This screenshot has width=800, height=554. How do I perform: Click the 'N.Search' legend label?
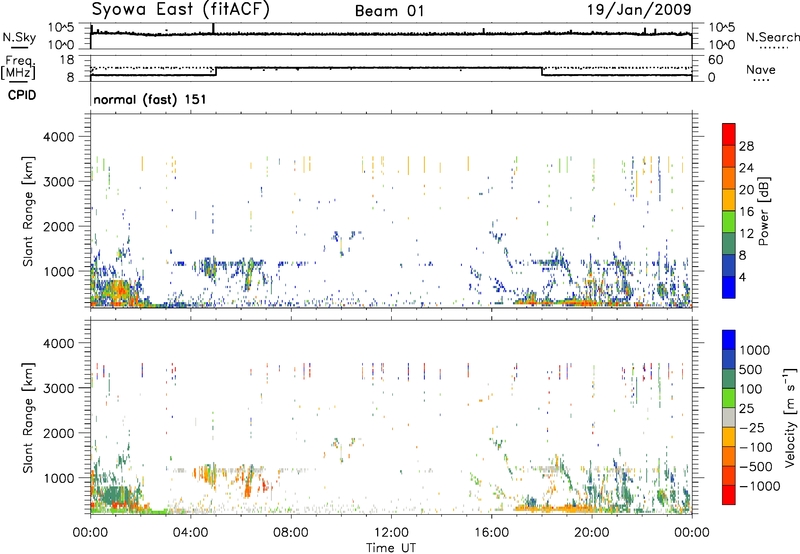(772, 37)
